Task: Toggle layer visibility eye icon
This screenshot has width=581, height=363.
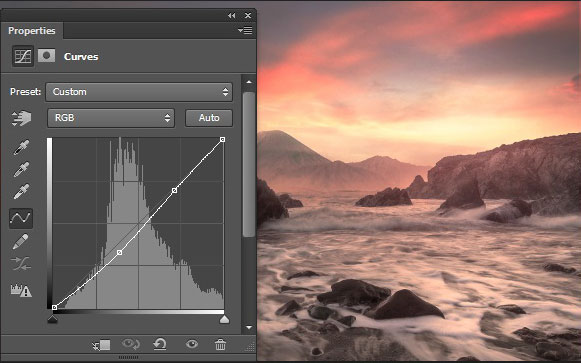Action: 192,344
